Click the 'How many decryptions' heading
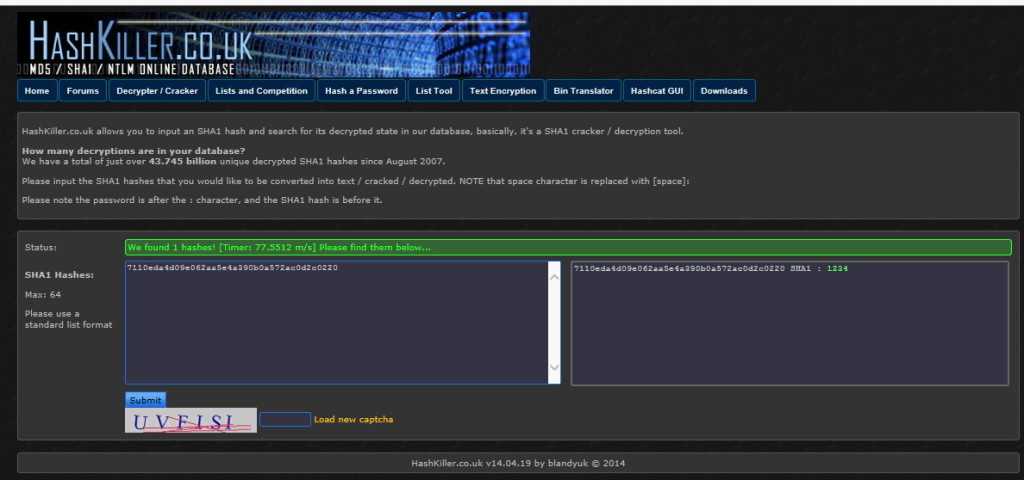This screenshot has width=1024, height=480. point(133,151)
